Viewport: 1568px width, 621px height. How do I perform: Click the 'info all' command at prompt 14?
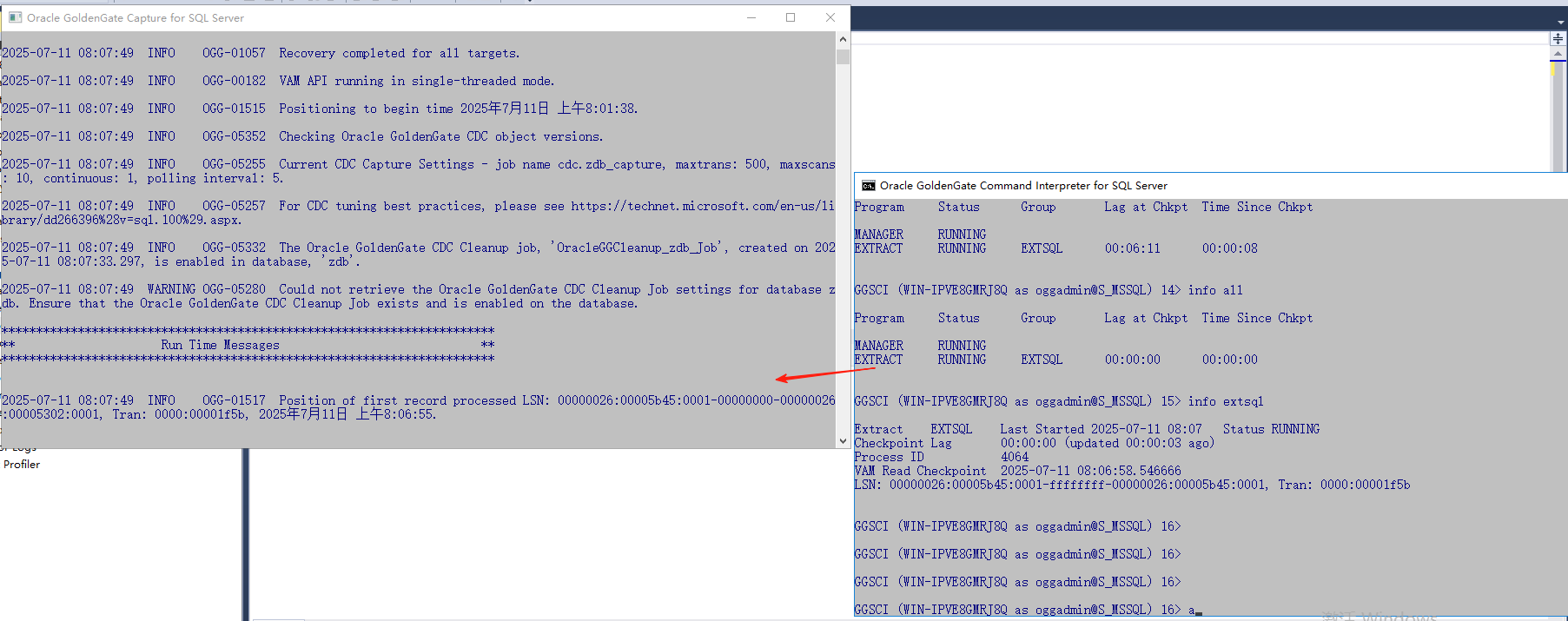click(x=1215, y=290)
